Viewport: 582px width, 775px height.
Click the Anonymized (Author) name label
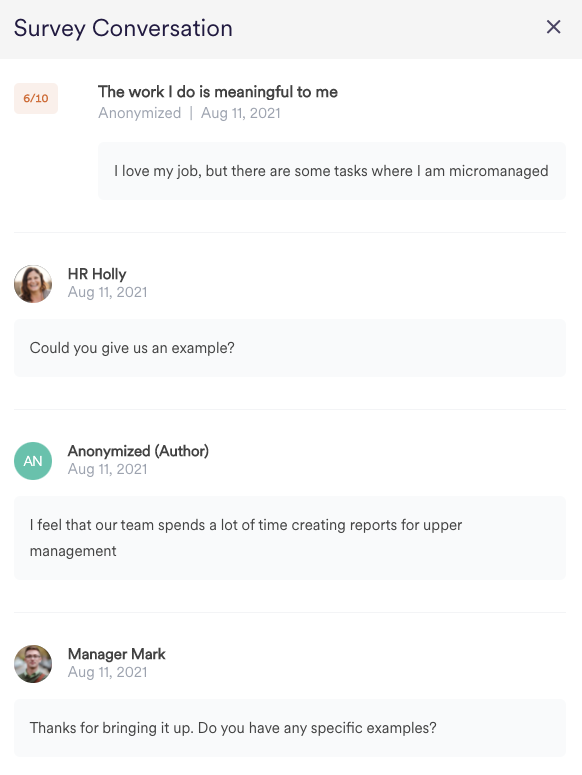(138, 451)
